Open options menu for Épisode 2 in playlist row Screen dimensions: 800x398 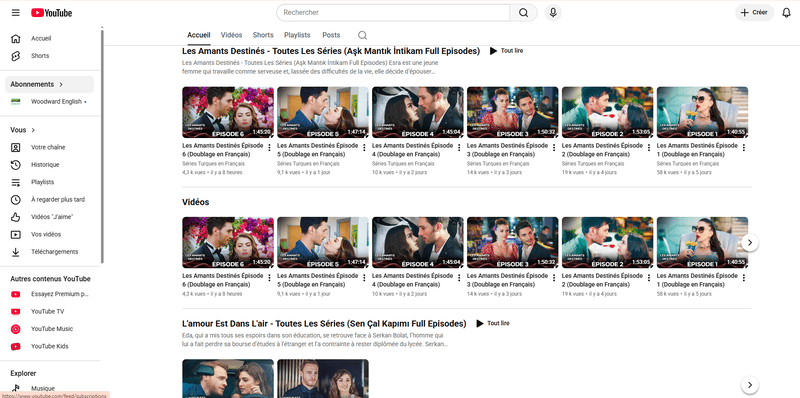pyautogui.click(x=649, y=148)
